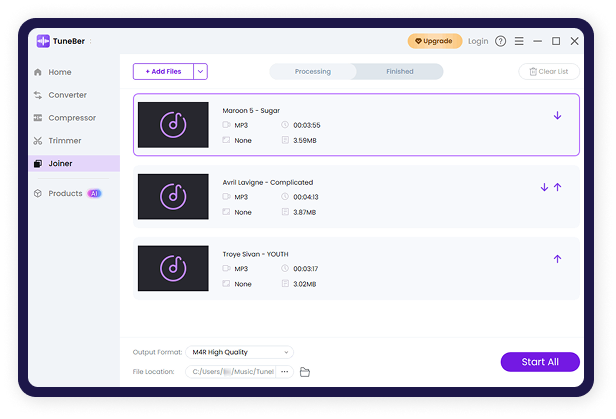The image size is (616, 419).
Task: Click the 3.02MB file size text
Action: (304, 284)
